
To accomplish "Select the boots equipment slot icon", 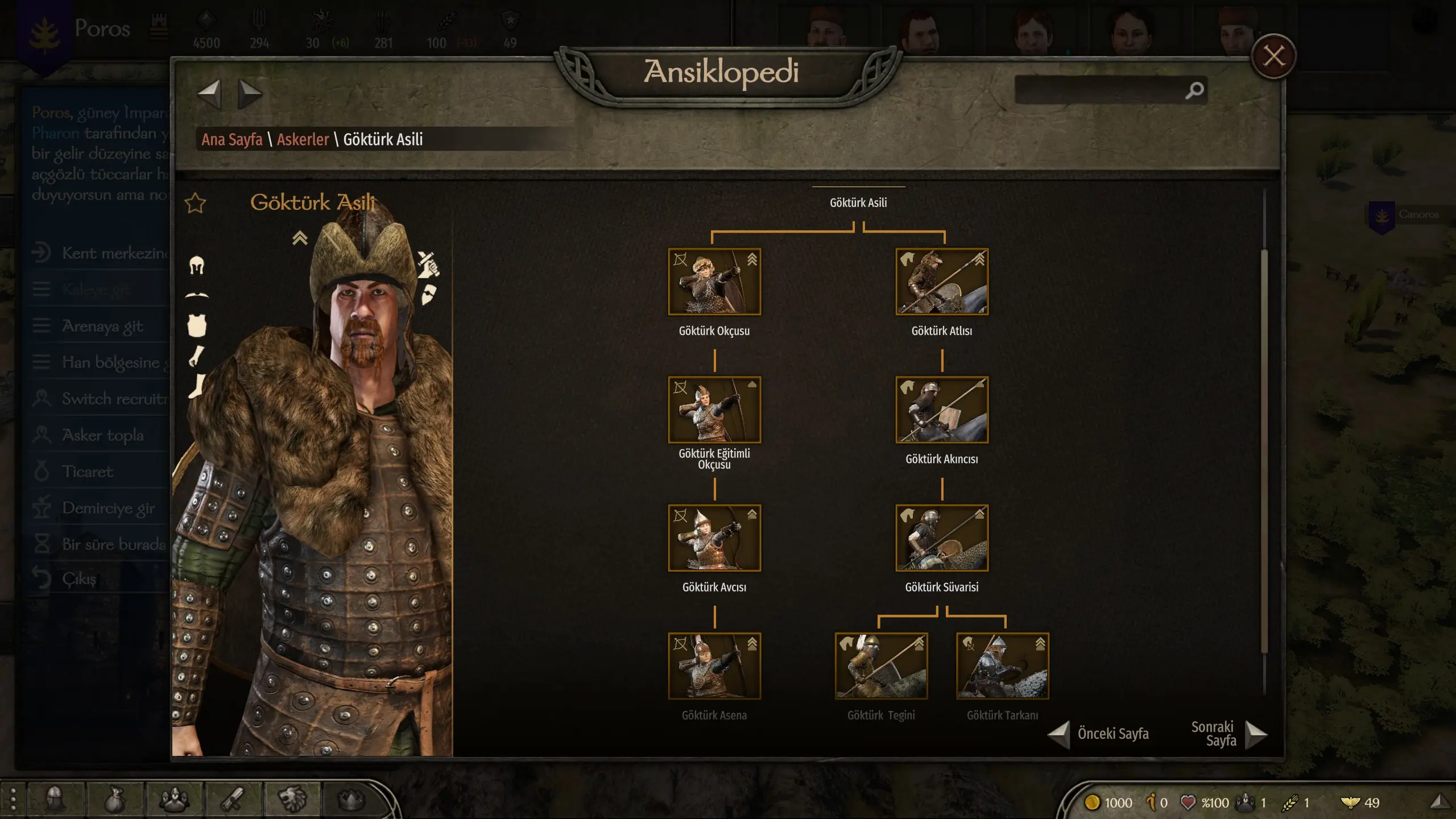I will pos(197,386).
